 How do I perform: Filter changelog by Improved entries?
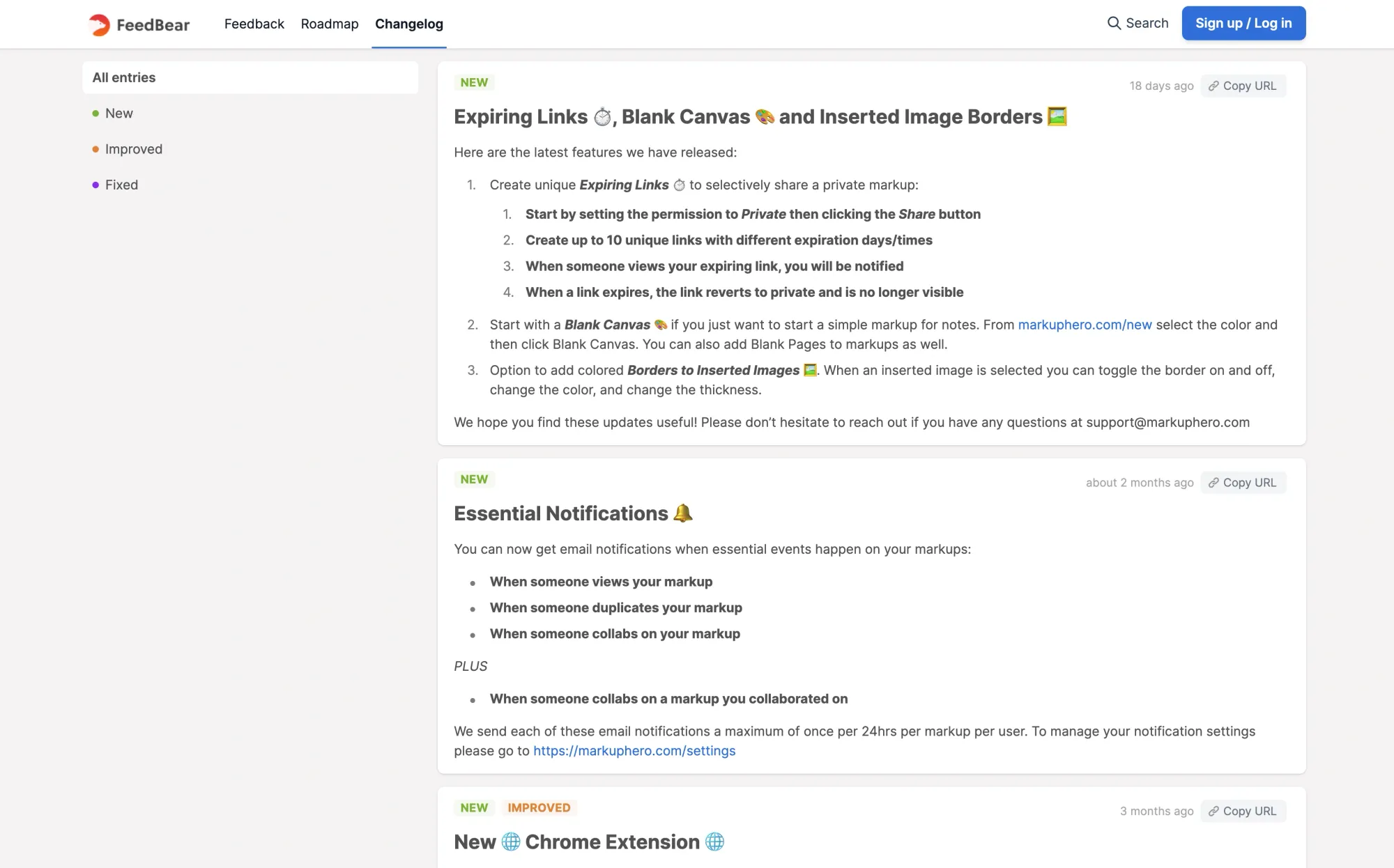[133, 149]
